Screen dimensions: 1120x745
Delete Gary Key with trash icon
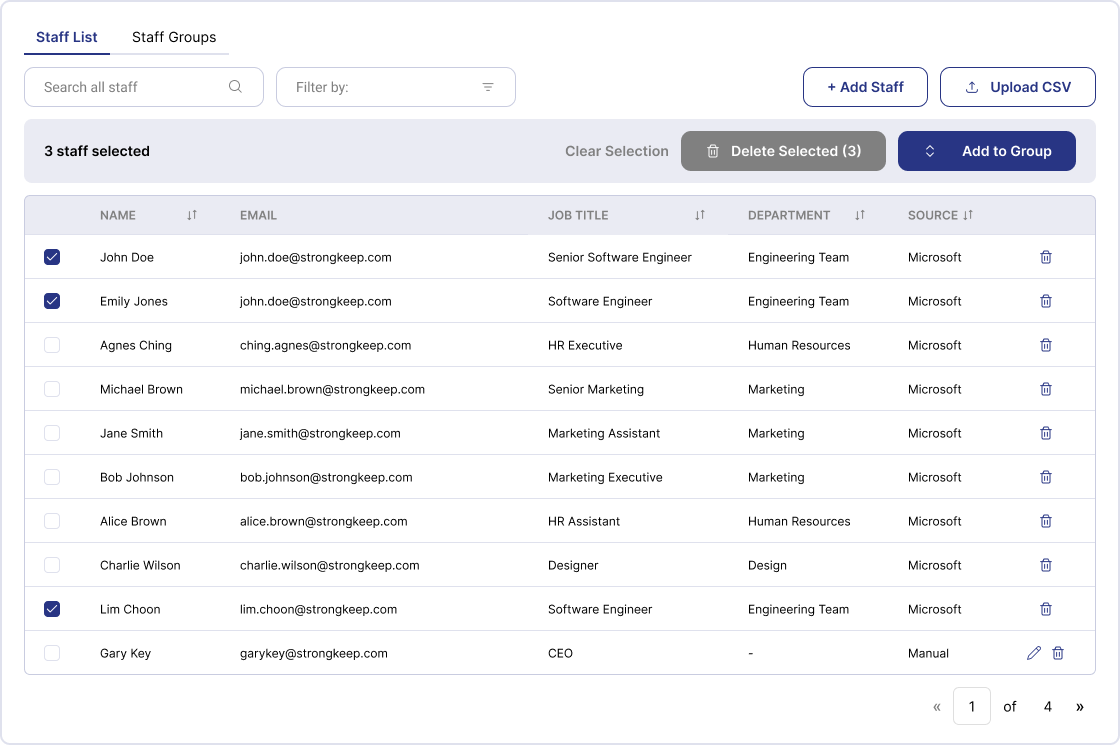tap(1058, 653)
